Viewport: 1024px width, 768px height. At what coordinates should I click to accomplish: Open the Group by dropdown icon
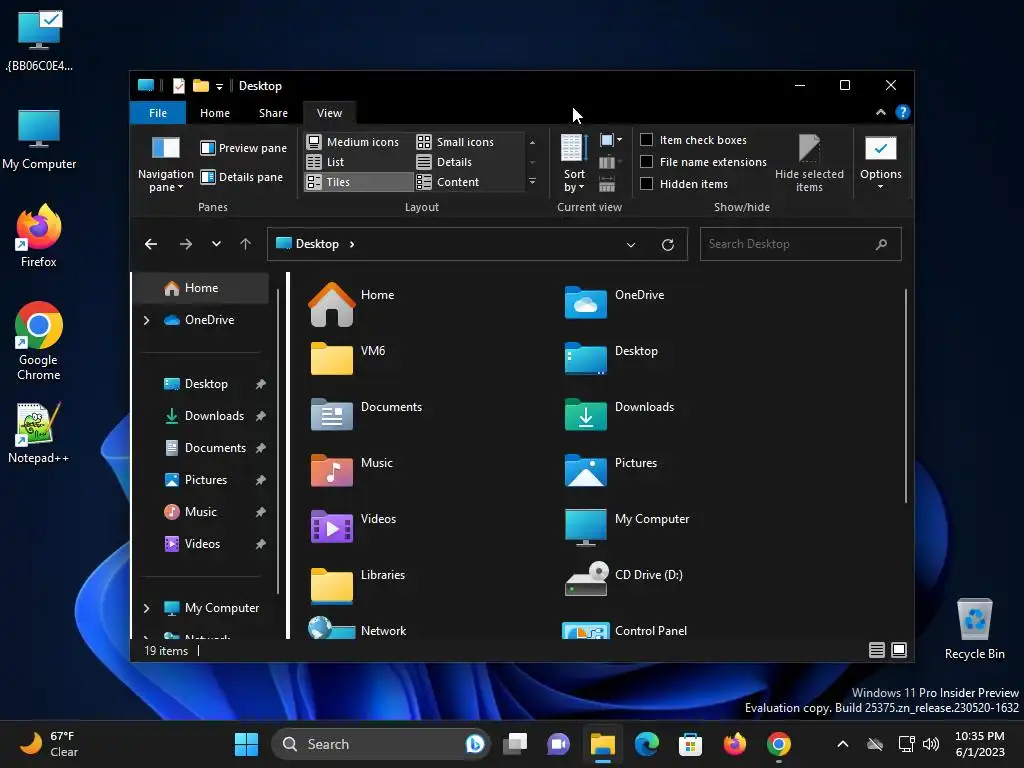(x=611, y=140)
